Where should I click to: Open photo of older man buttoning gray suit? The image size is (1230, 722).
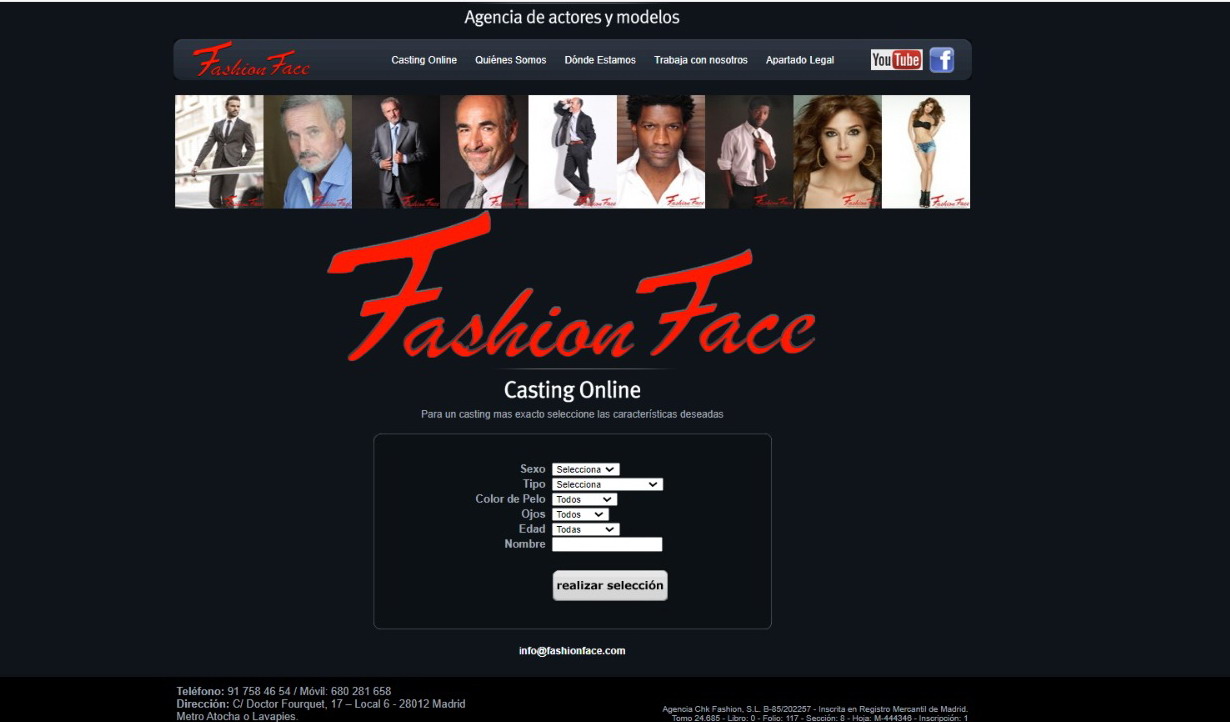[396, 152]
